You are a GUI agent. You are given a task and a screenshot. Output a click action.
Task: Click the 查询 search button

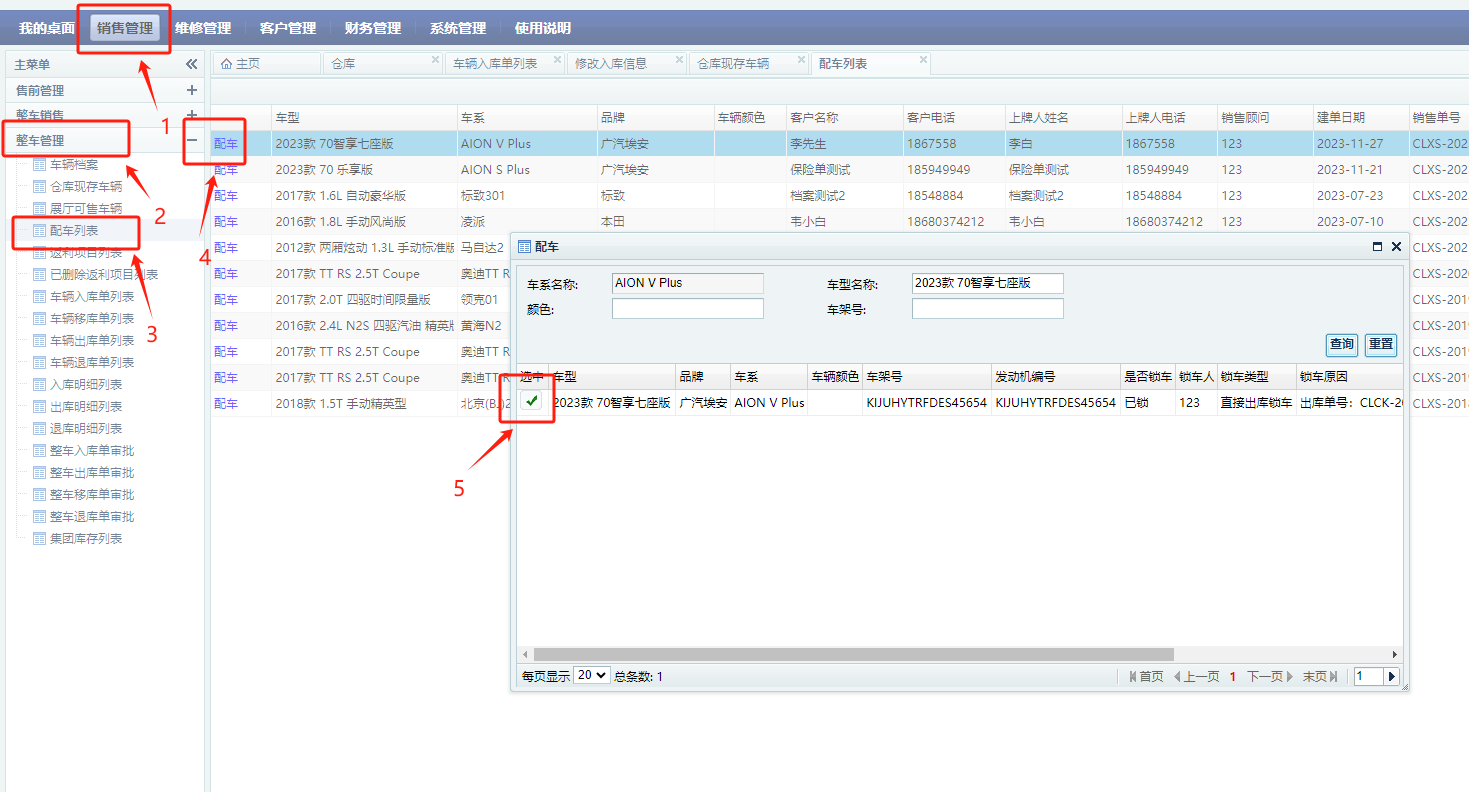click(x=1341, y=344)
